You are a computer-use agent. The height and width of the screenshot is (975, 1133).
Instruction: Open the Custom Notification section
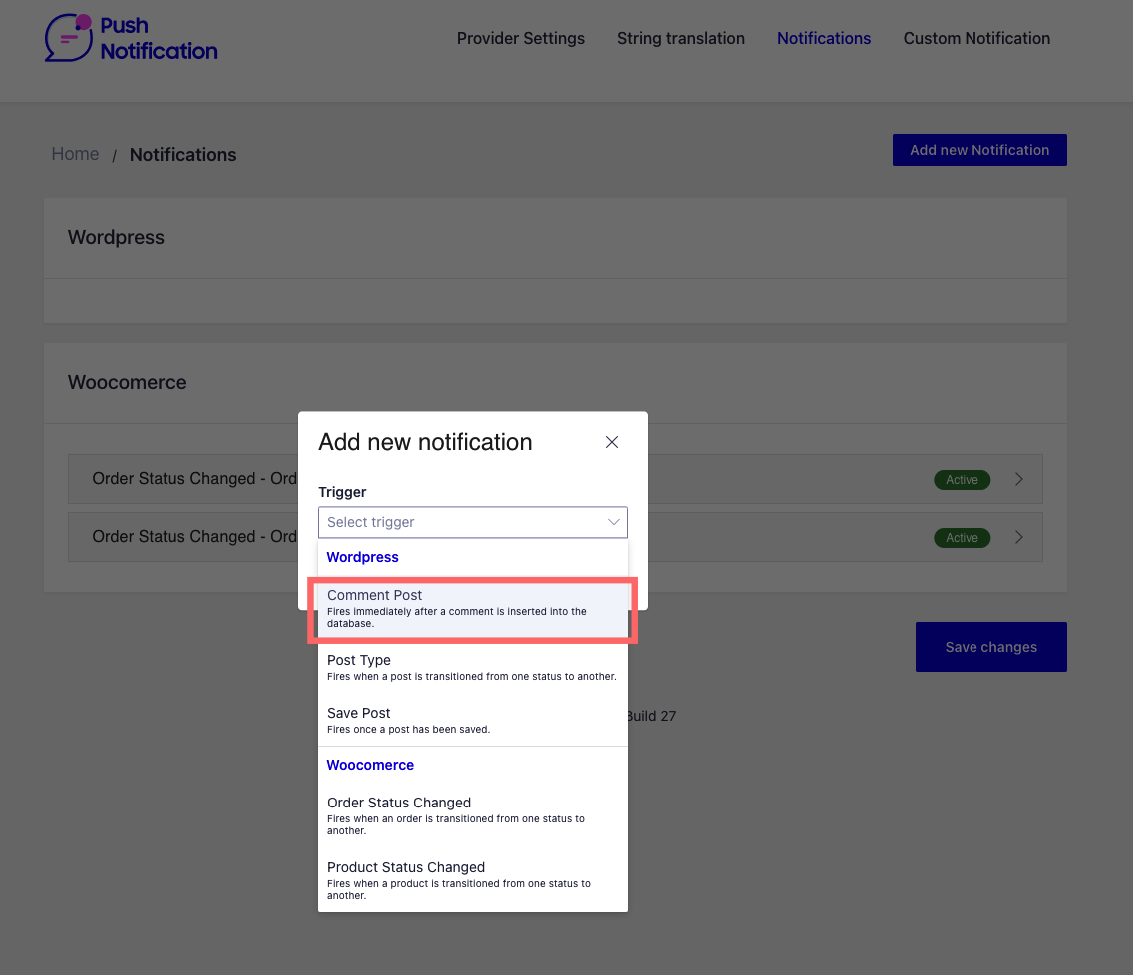pyautogui.click(x=976, y=38)
